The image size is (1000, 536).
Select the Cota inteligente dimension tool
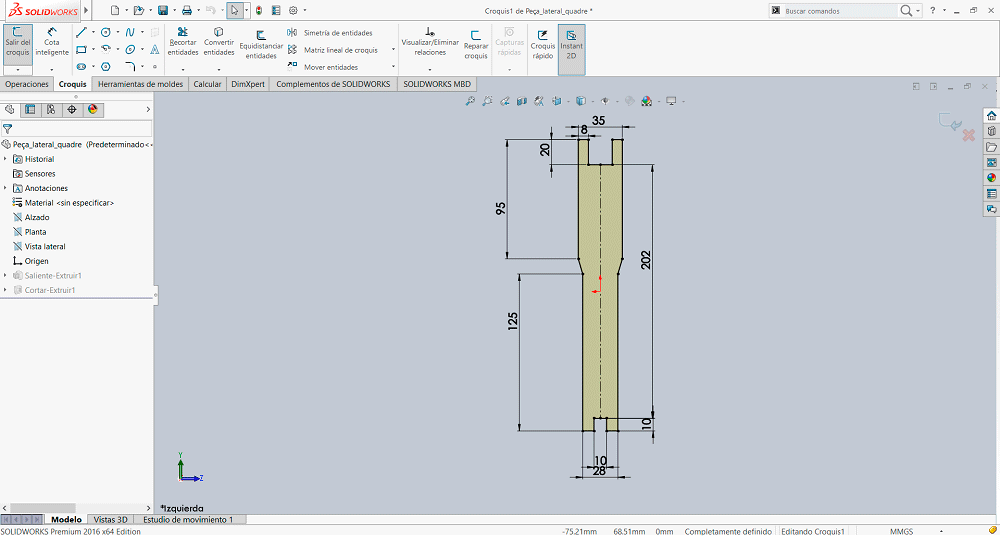(x=52, y=42)
